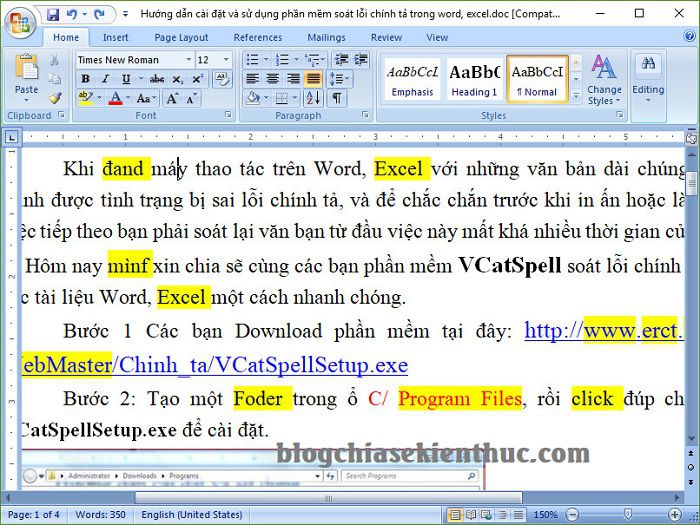Apply red font color

pyautogui.click(x=116, y=98)
